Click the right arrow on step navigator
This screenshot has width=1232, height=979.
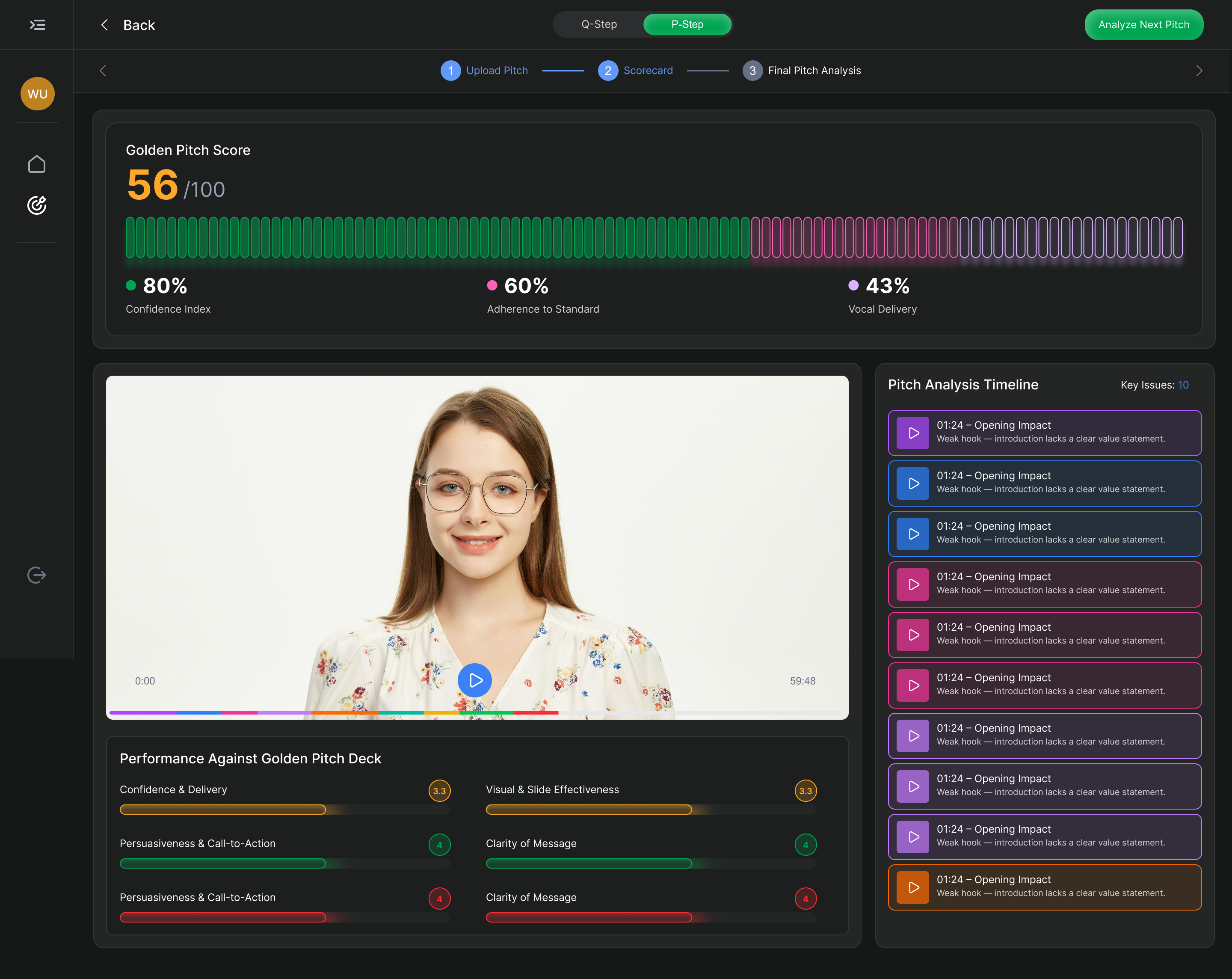(1199, 70)
